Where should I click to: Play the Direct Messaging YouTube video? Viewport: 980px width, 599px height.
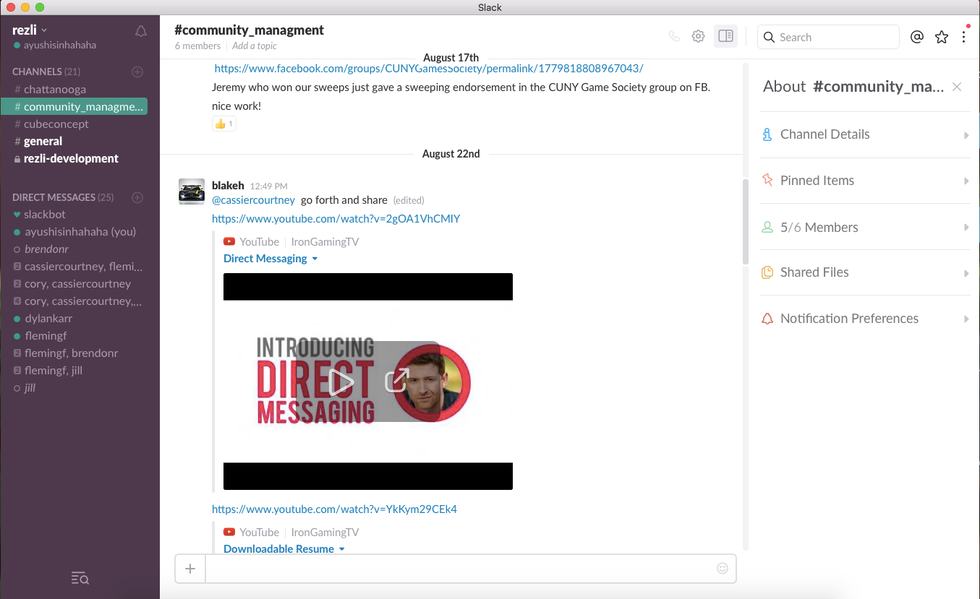tap(342, 381)
